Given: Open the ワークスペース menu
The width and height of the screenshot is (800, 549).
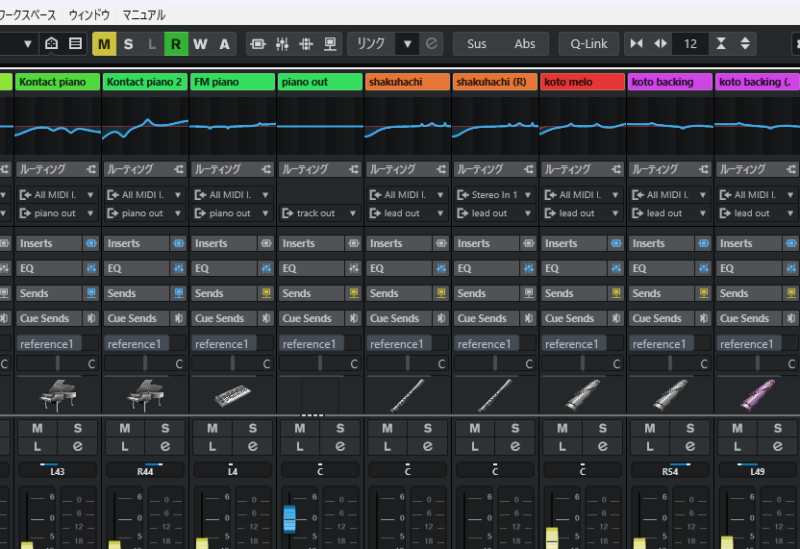Looking at the screenshot, I should (x=28, y=15).
